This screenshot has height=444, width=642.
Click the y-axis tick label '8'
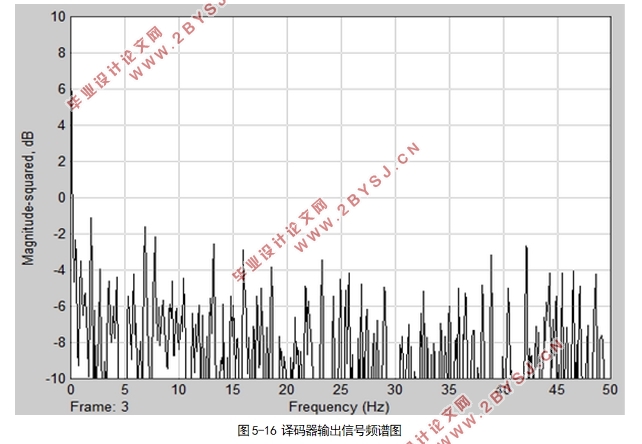61,53
